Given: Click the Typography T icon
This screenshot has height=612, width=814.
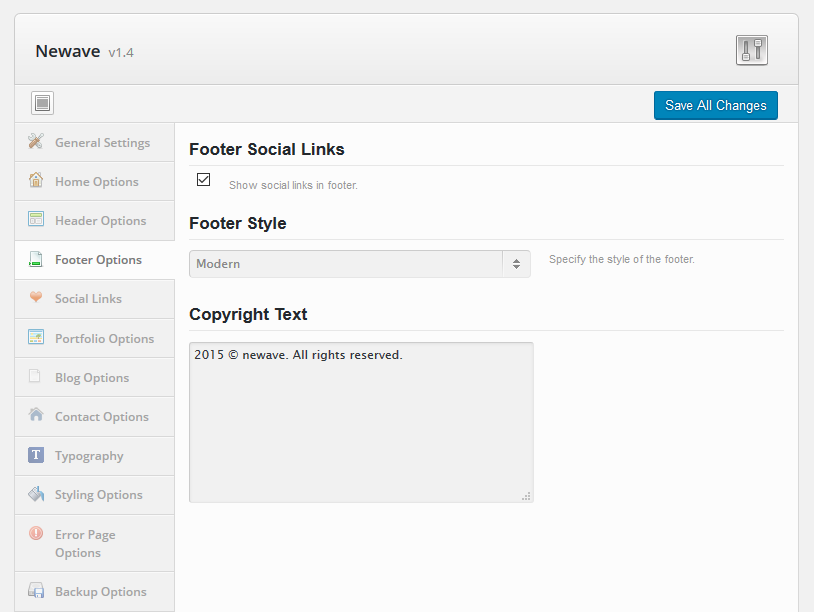Looking at the screenshot, I should click(36, 455).
